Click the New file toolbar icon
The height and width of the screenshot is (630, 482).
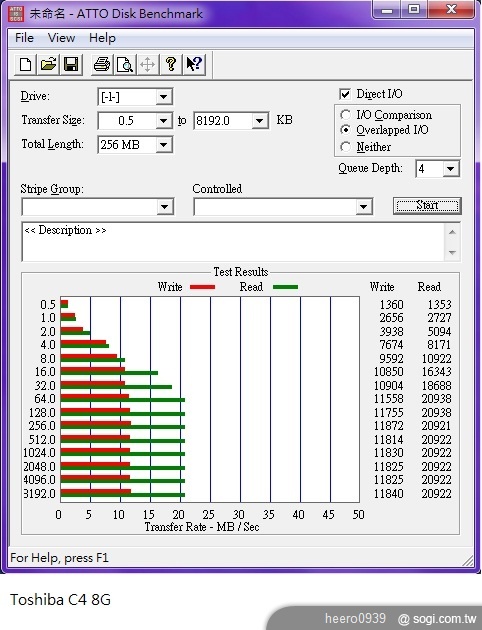tap(26, 64)
